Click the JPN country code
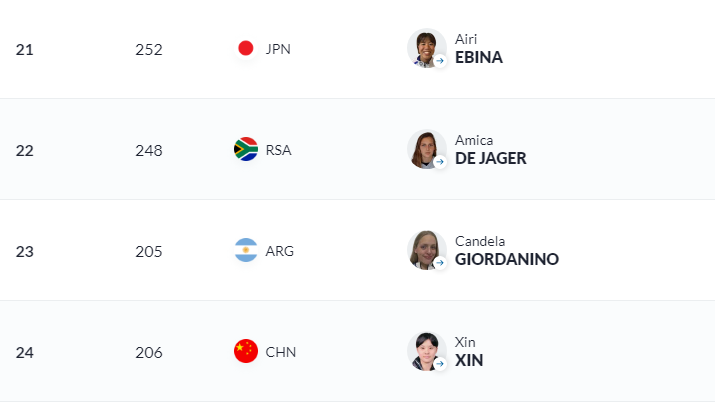The width and height of the screenshot is (715, 402). click(x=278, y=49)
